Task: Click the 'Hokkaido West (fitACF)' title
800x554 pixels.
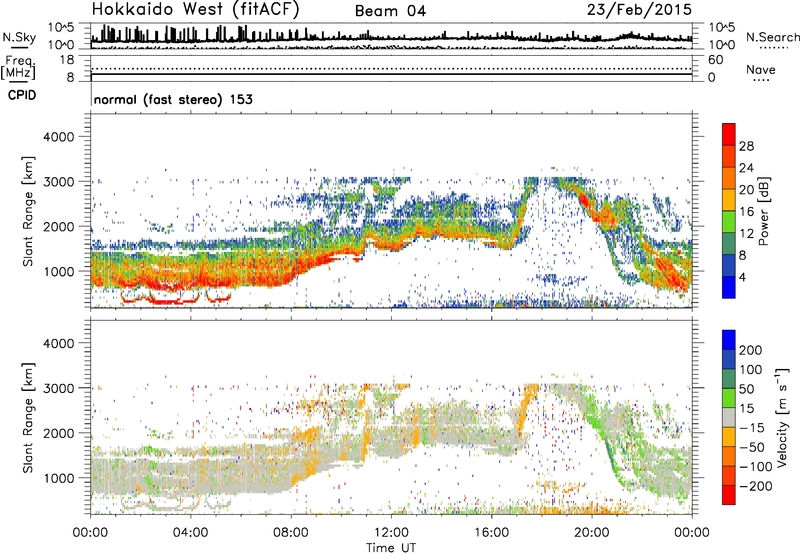Action: [x=195, y=10]
